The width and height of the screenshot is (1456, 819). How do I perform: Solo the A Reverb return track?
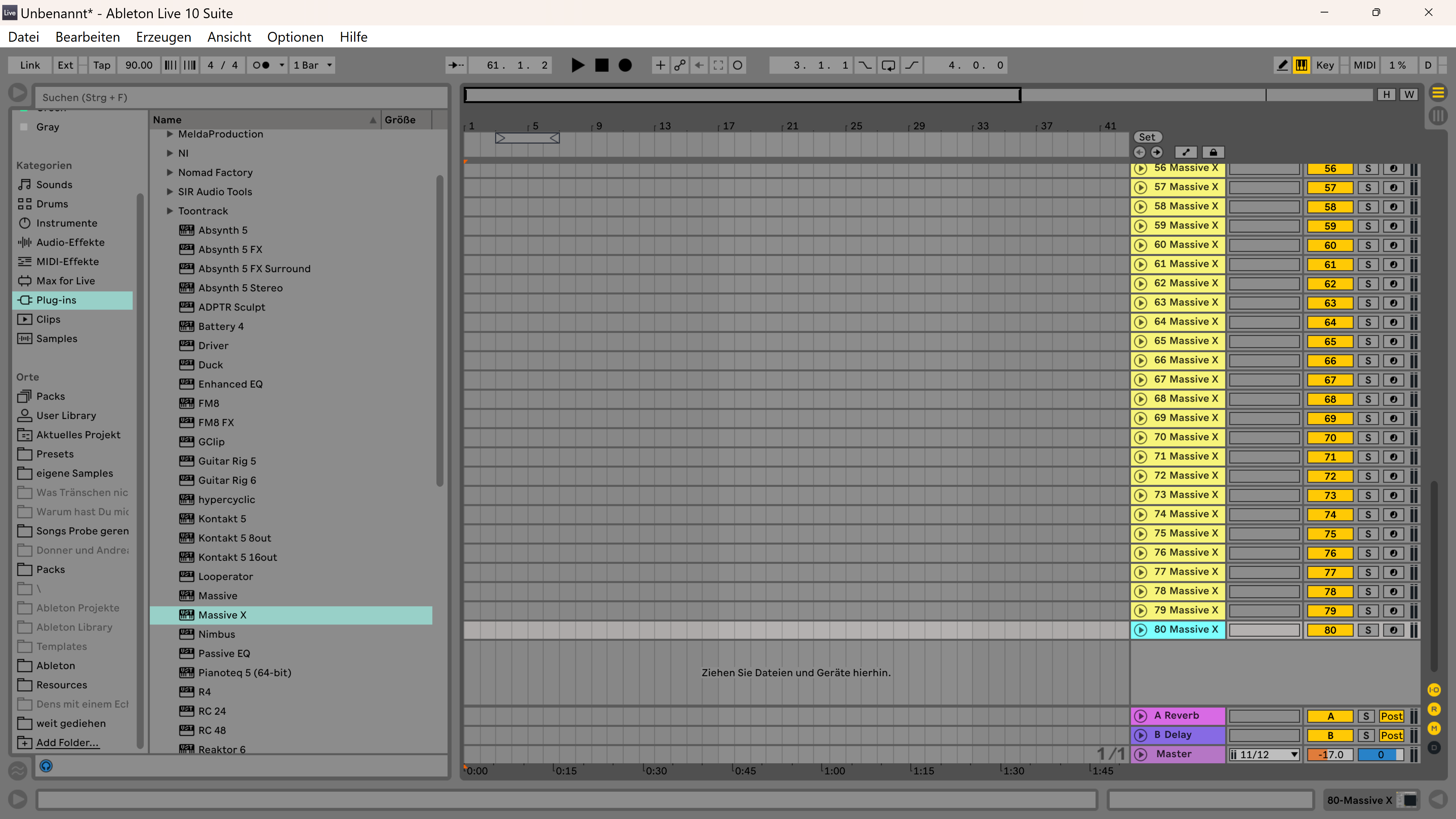1366,716
